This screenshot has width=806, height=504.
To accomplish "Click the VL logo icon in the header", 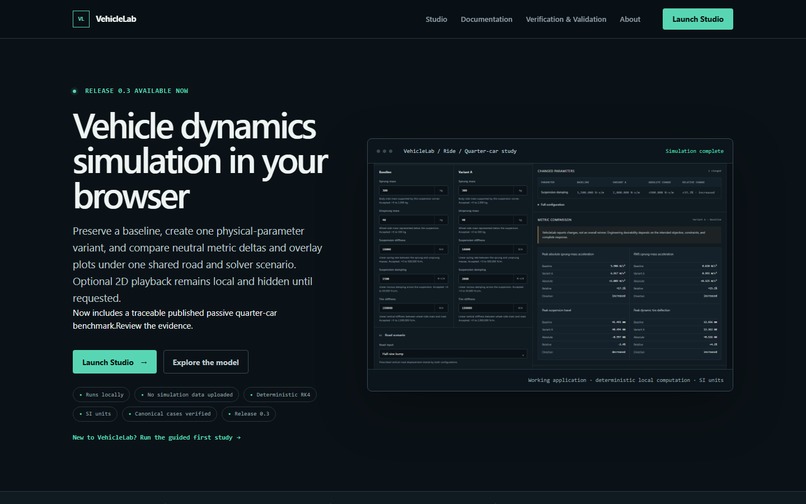I will tap(81, 19).
